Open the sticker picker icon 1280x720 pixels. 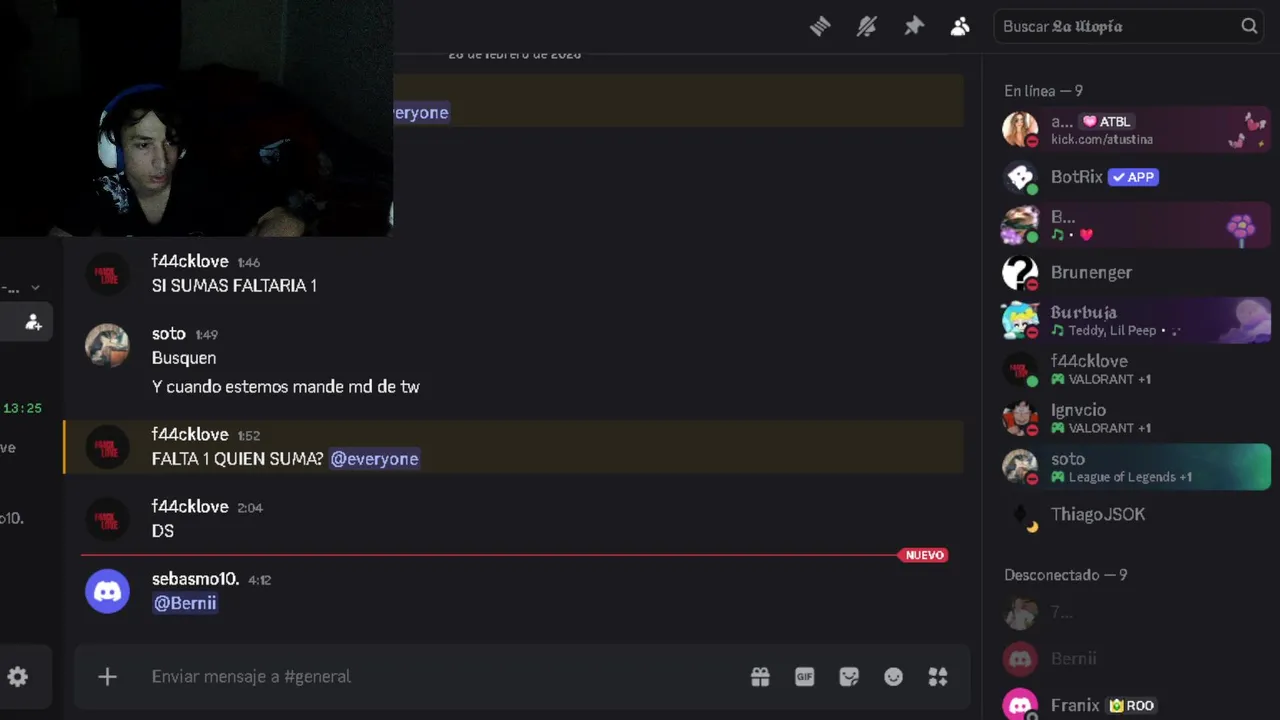coord(849,677)
